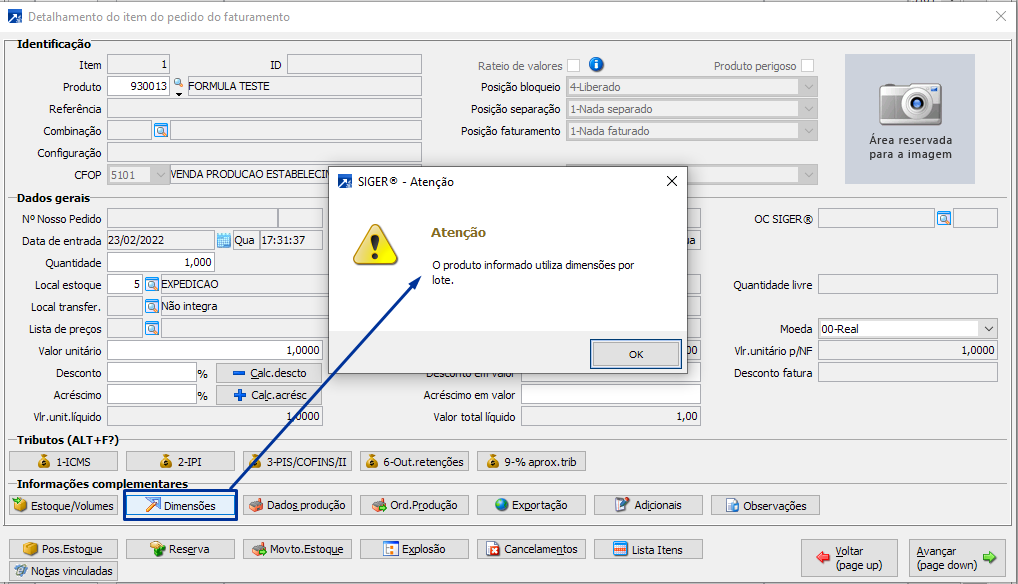Expand Posição faturamento dropdown
Image resolution: width=1018 pixels, height=584 pixels.
(x=808, y=130)
